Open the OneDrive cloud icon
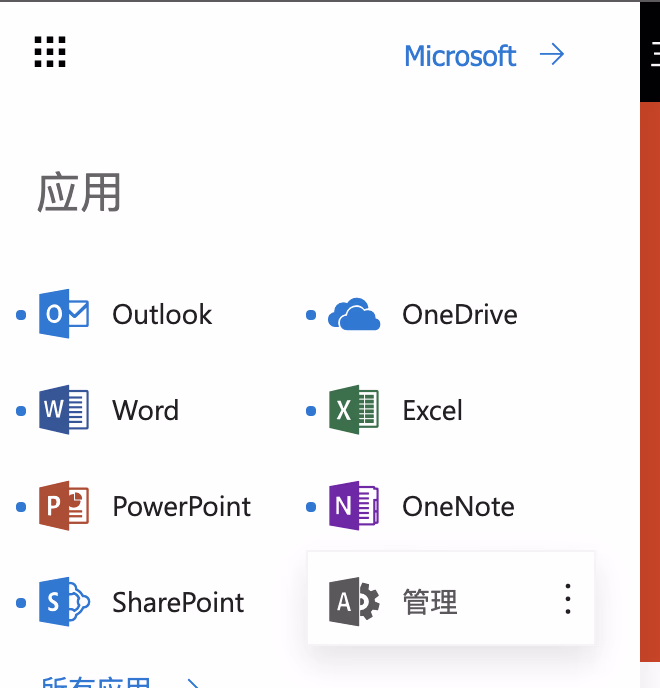The height and width of the screenshot is (688, 660). (x=354, y=315)
